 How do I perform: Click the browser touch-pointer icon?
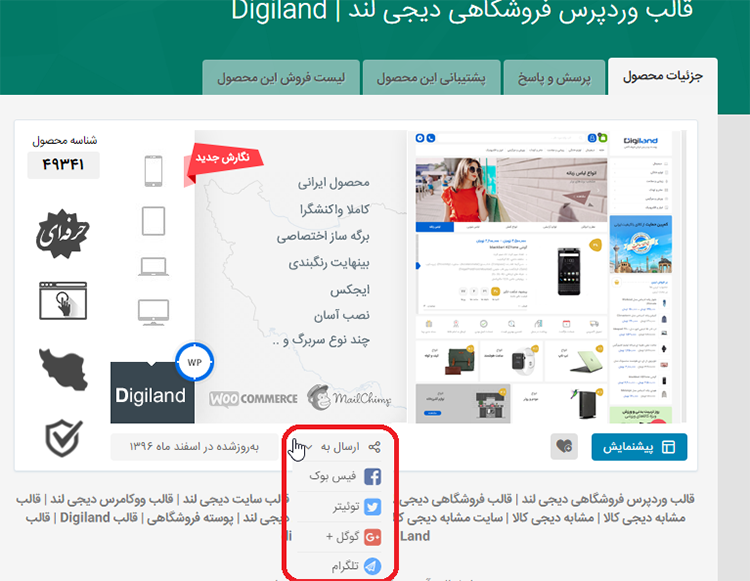[63, 301]
